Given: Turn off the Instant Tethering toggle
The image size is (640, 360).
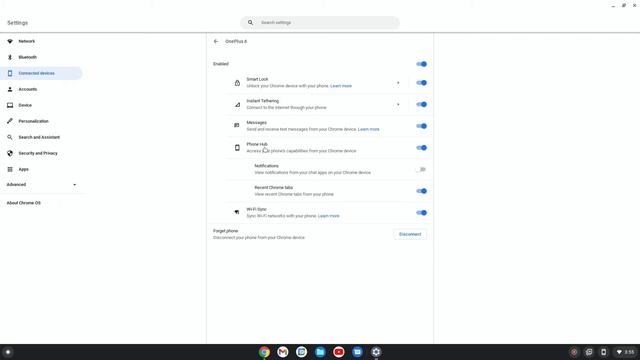Looking at the screenshot, I should pyautogui.click(x=421, y=104).
